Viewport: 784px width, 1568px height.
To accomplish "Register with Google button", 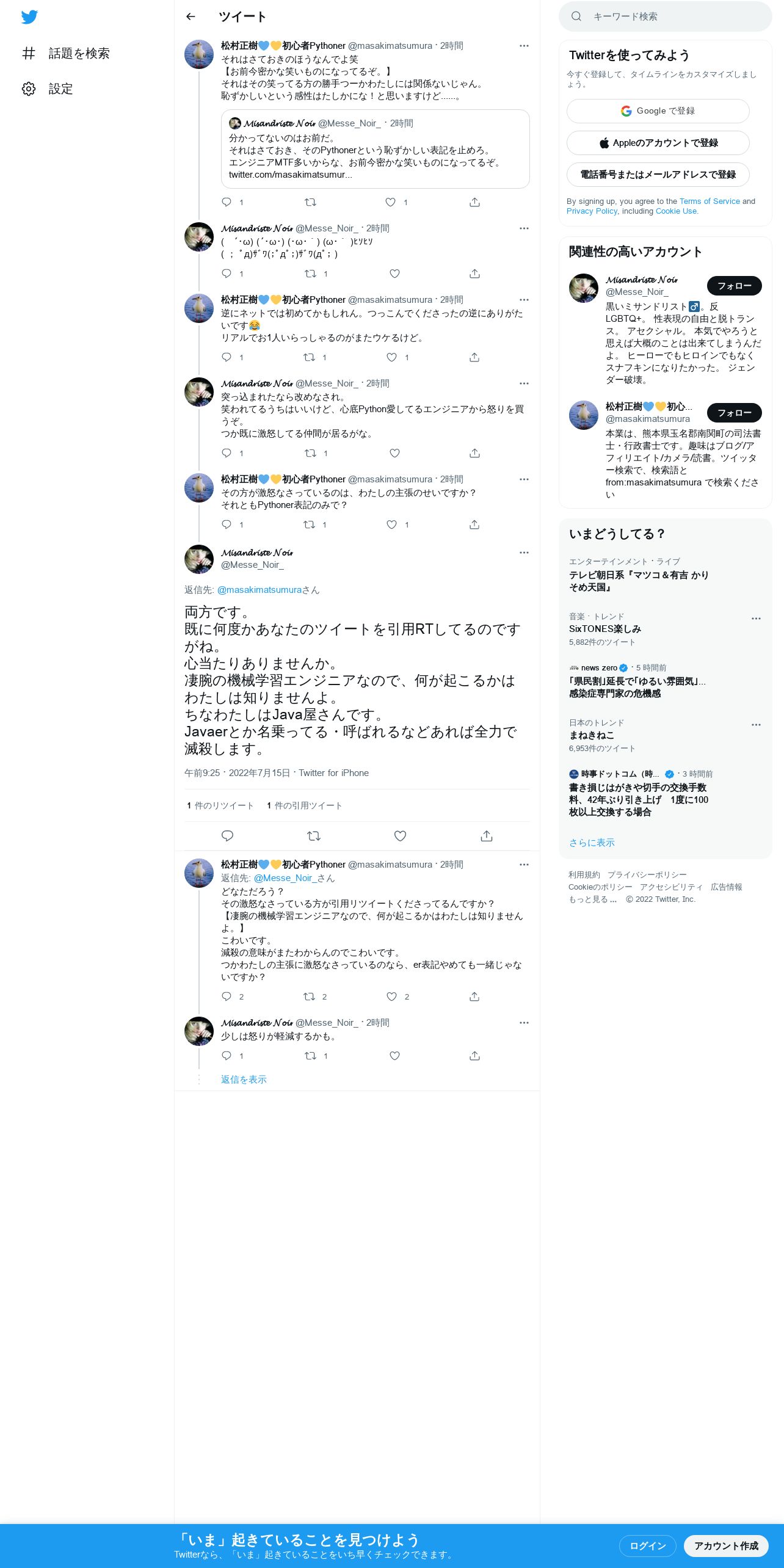I will 658,111.
